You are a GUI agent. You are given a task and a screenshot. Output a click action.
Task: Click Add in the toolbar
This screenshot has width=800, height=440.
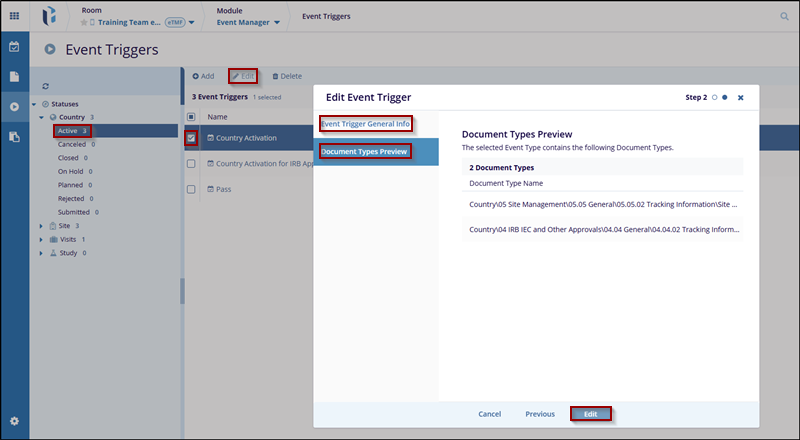tap(203, 76)
